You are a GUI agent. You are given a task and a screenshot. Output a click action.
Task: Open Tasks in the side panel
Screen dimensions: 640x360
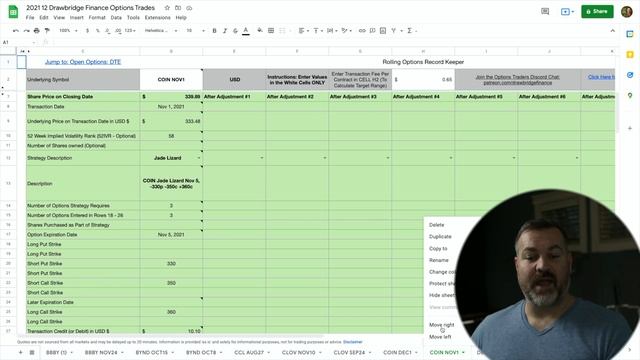point(630,75)
